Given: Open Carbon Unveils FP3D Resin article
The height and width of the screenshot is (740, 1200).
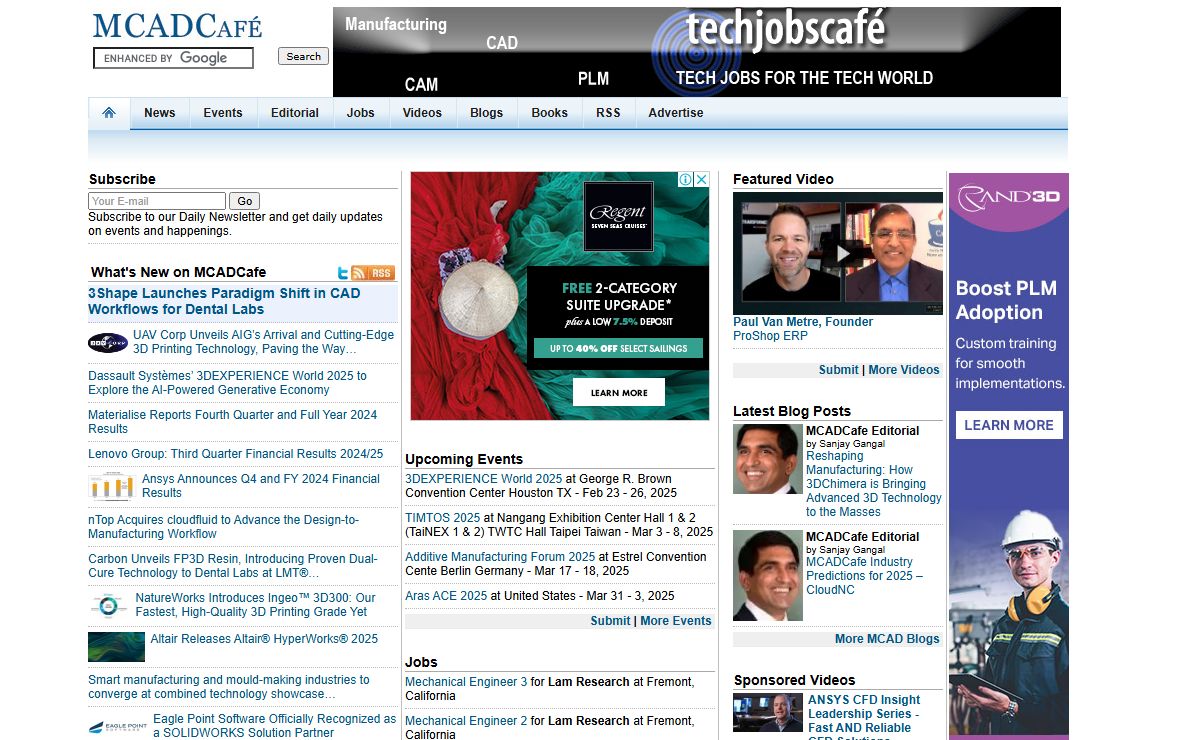Looking at the screenshot, I should click(233, 566).
